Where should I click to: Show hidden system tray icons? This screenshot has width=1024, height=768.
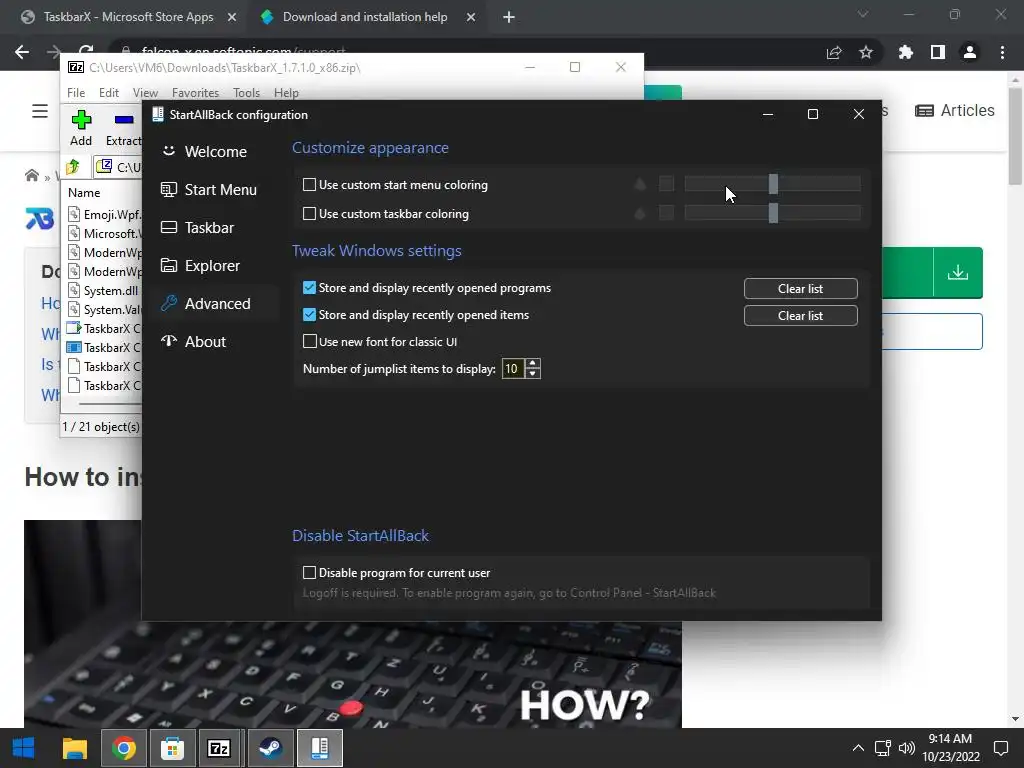[858, 748]
